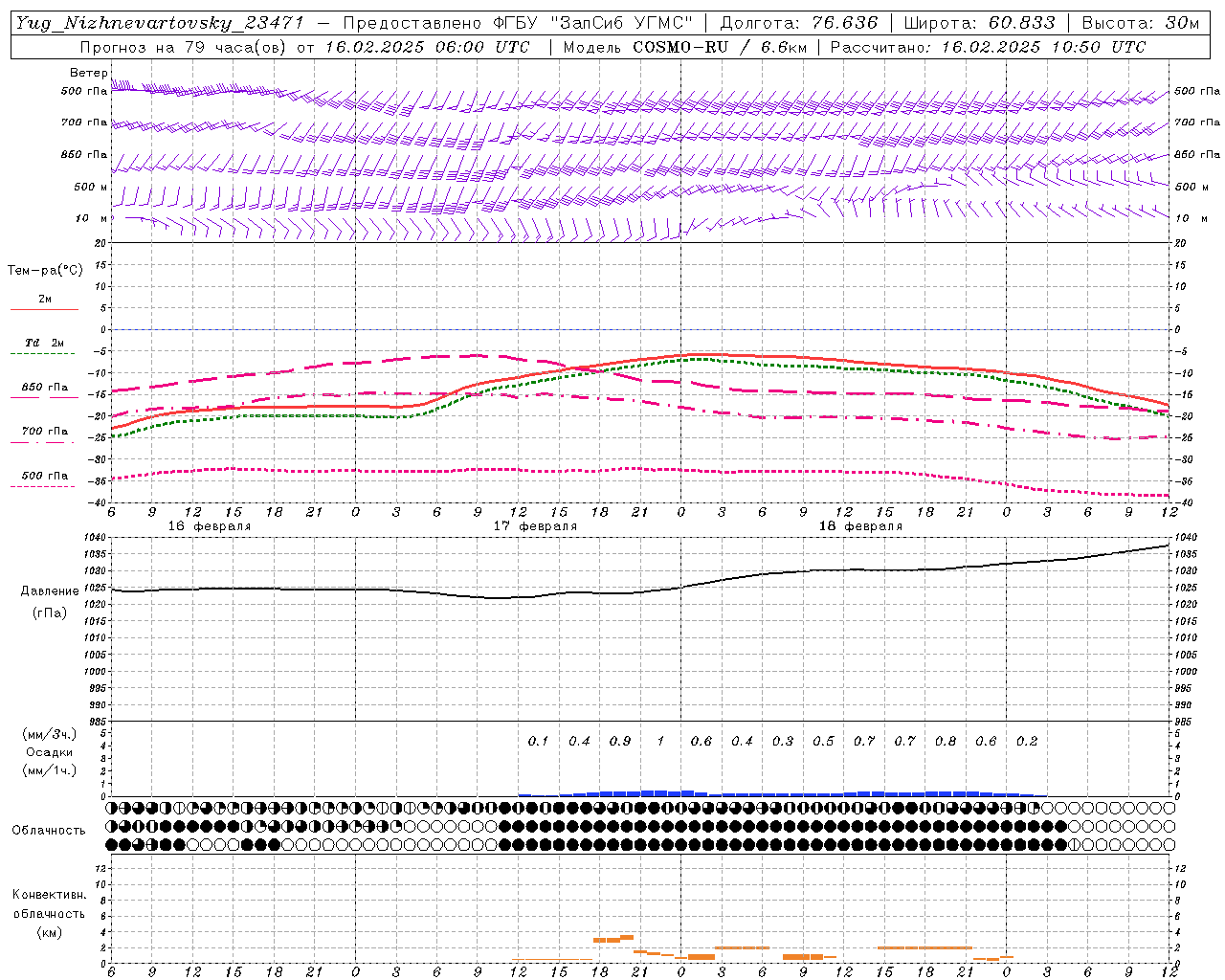
Task: Click the Облачность cloudiness label
Action: [x=49, y=830]
